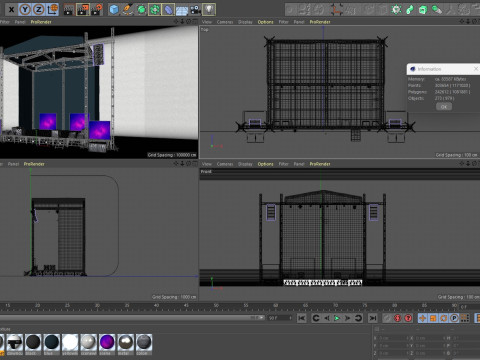Add a Light object
The height and width of the screenshot is (360, 480).
[209, 10]
